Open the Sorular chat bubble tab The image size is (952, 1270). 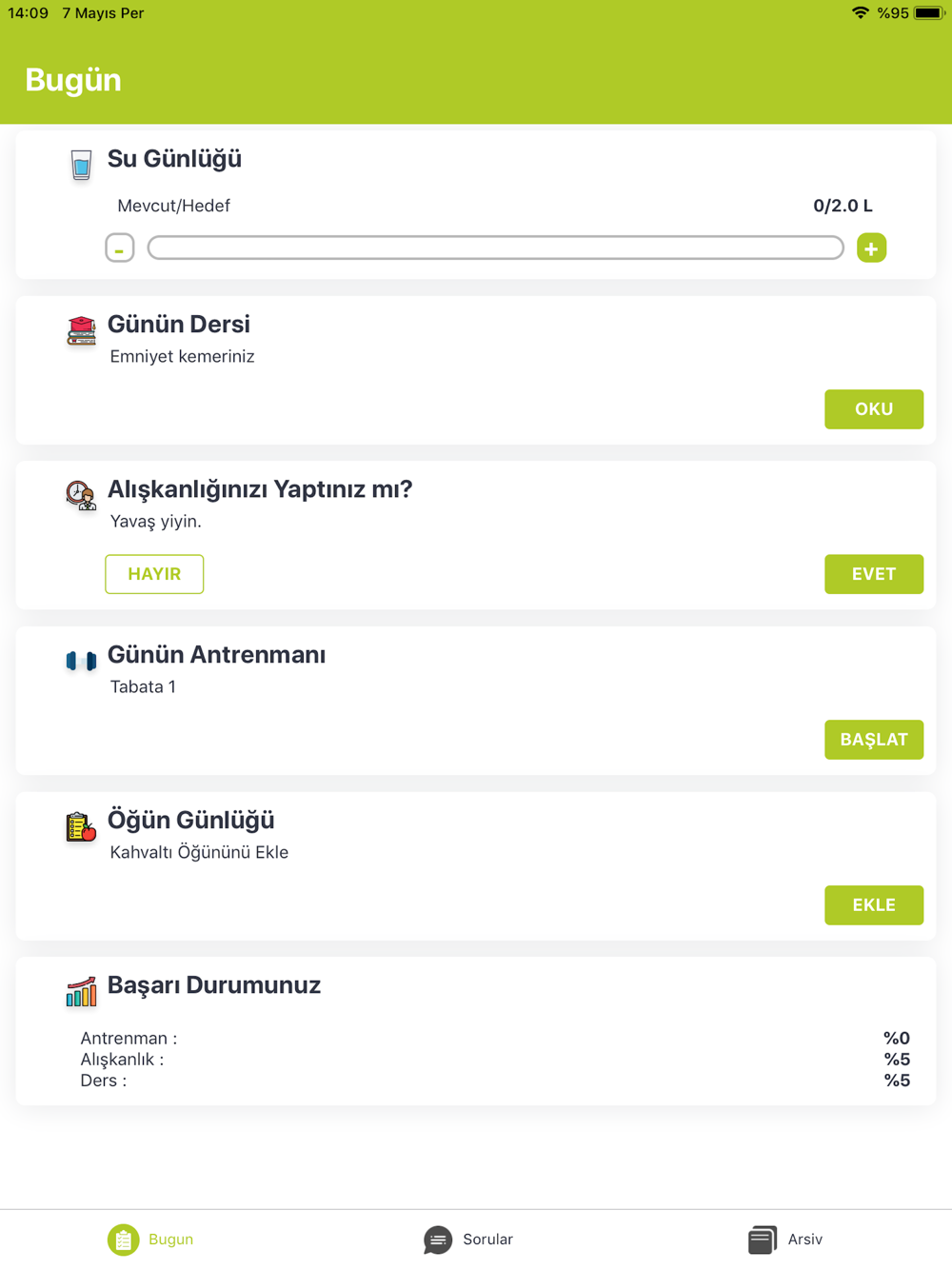coord(467,1240)
